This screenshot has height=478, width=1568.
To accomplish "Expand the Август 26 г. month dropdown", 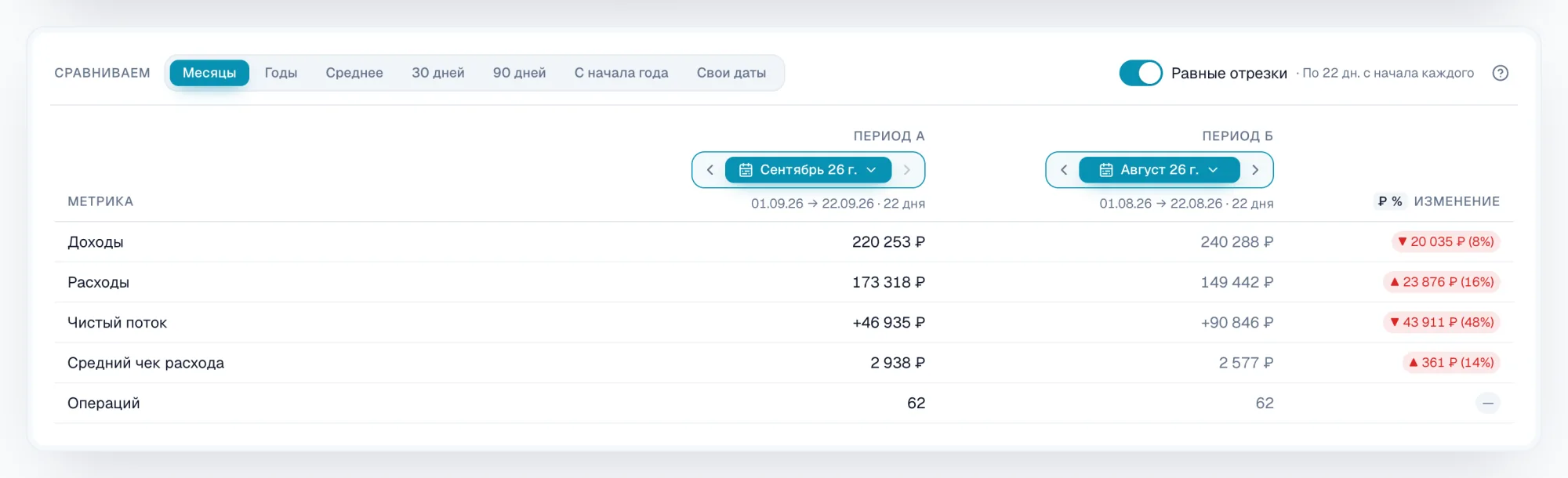I will 1160,170.
